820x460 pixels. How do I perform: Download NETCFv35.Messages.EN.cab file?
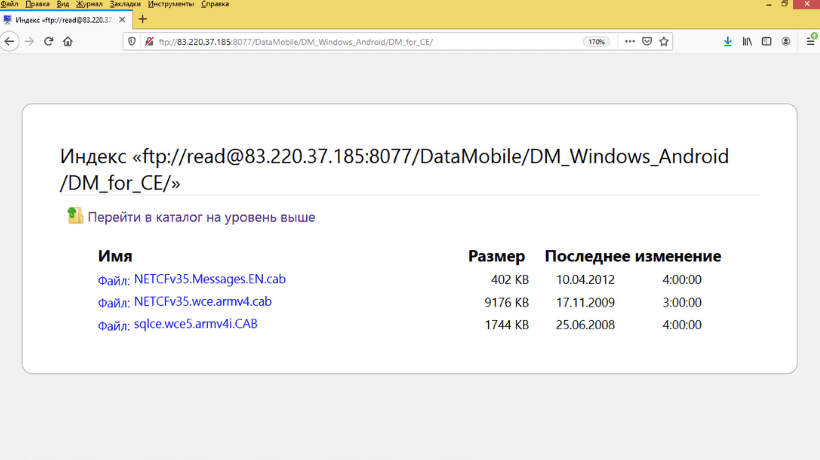210,279
